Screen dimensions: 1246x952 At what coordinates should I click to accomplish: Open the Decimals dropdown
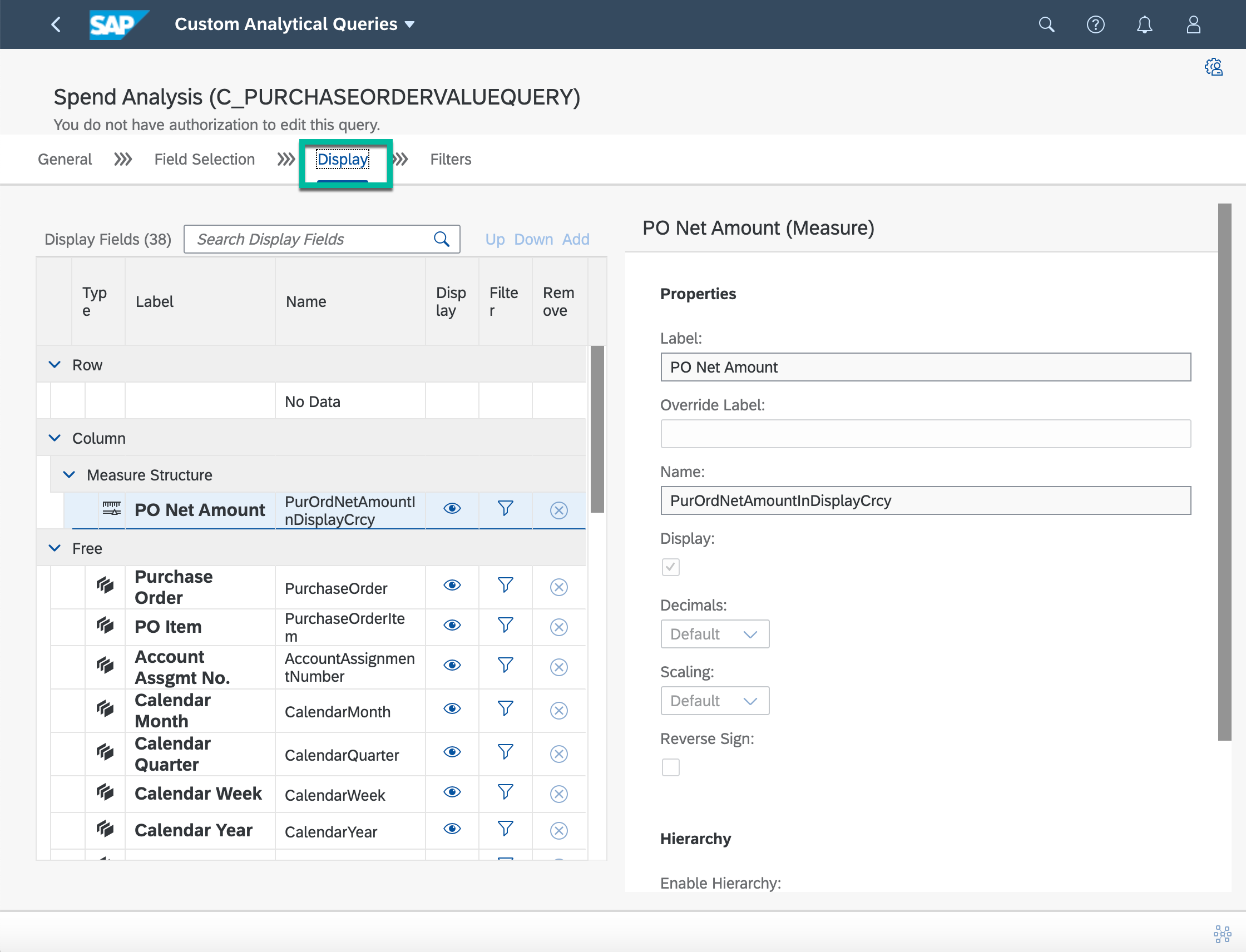click(714, 634)
